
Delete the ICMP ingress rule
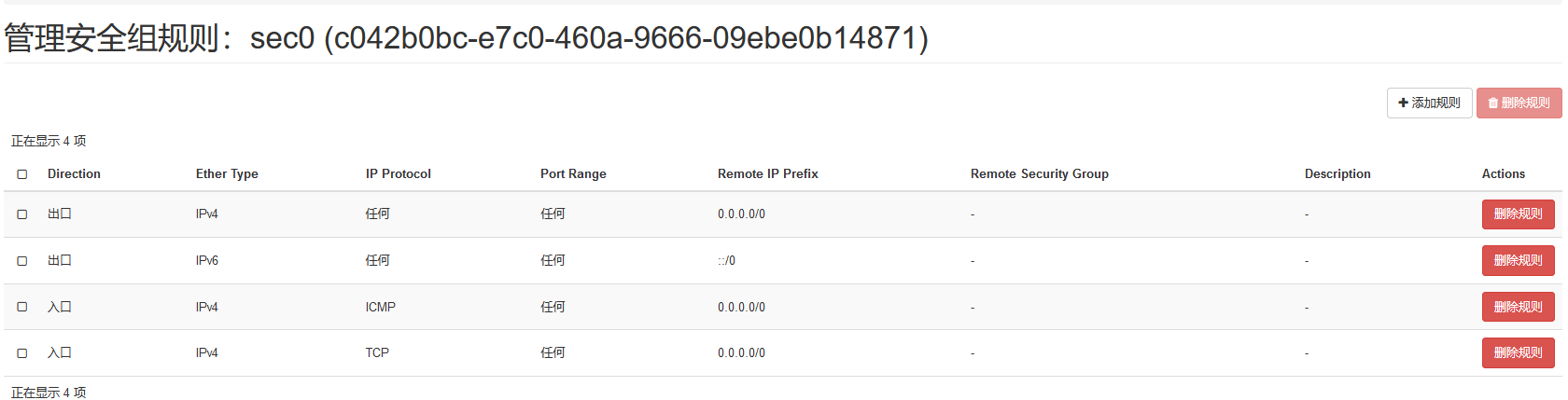1518,307
